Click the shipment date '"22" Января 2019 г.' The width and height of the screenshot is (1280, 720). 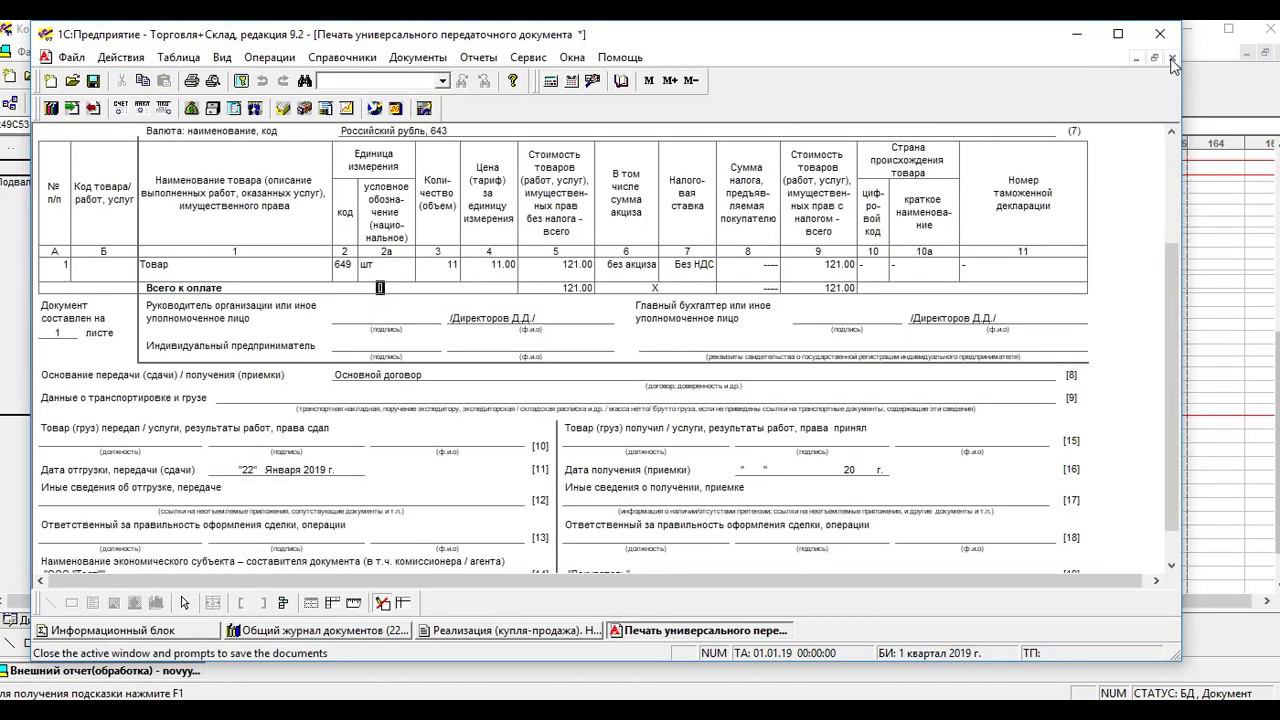coord(286,470)
